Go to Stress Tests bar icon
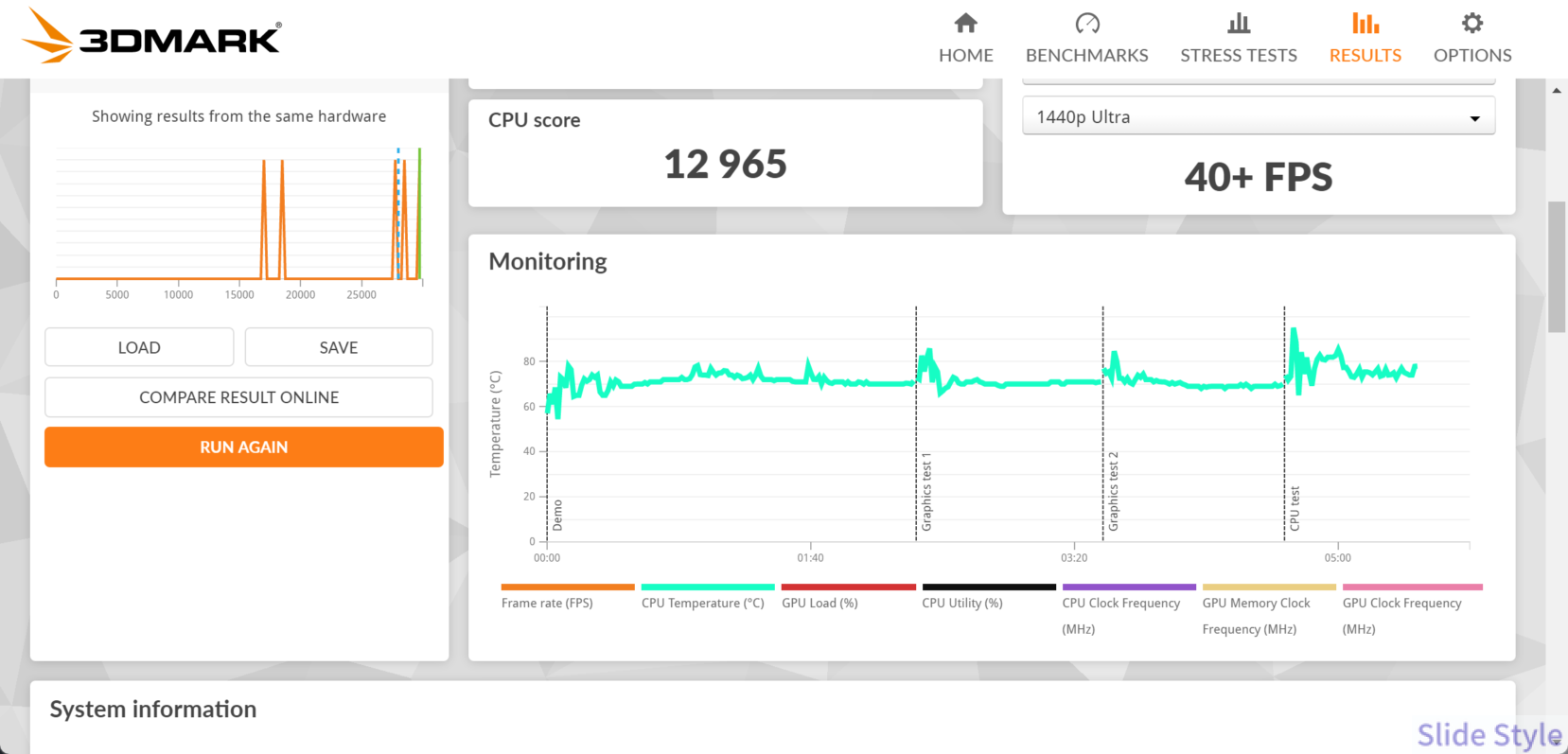The image size is (1568, 754). click(x=1238, y=24)
